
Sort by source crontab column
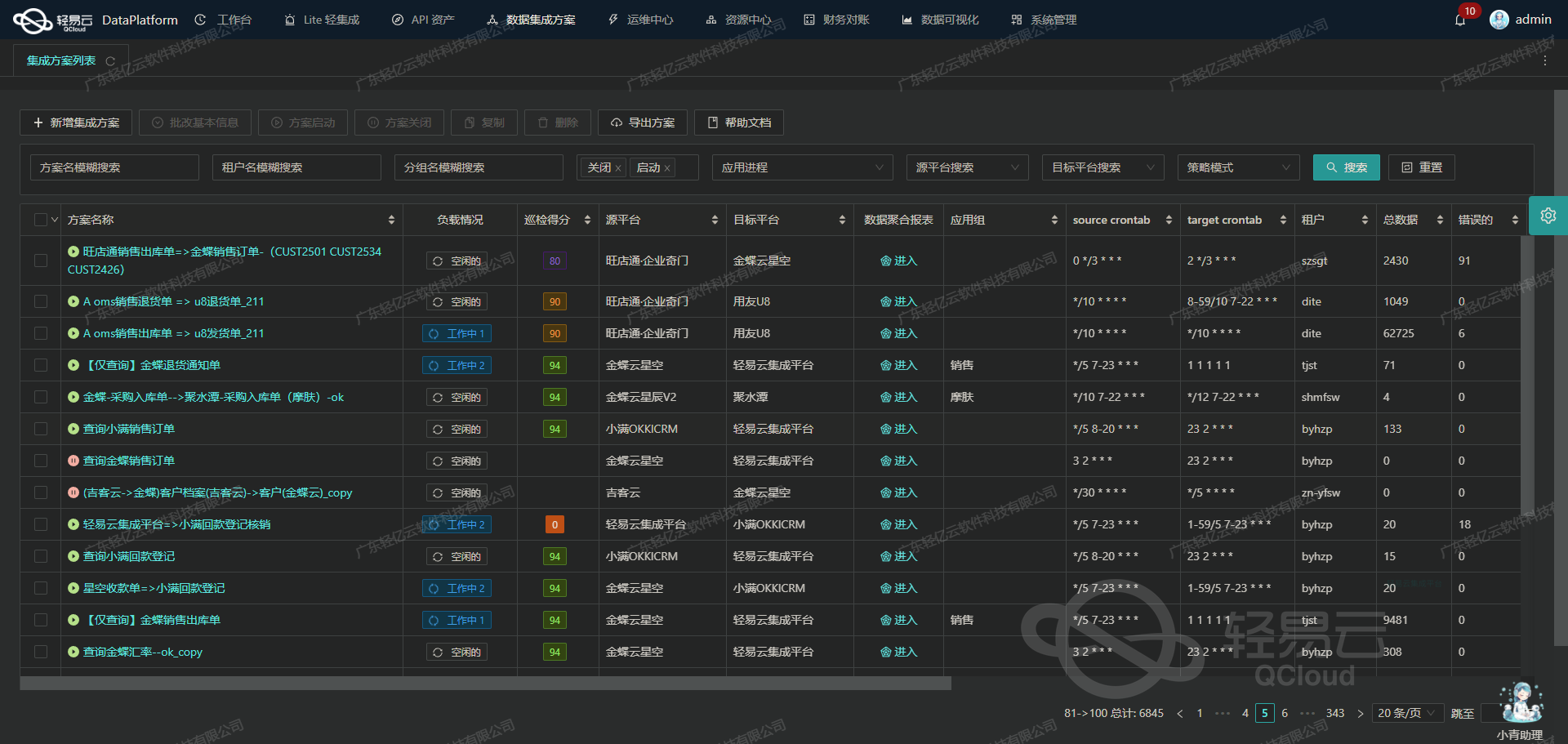click(1169, 220)
